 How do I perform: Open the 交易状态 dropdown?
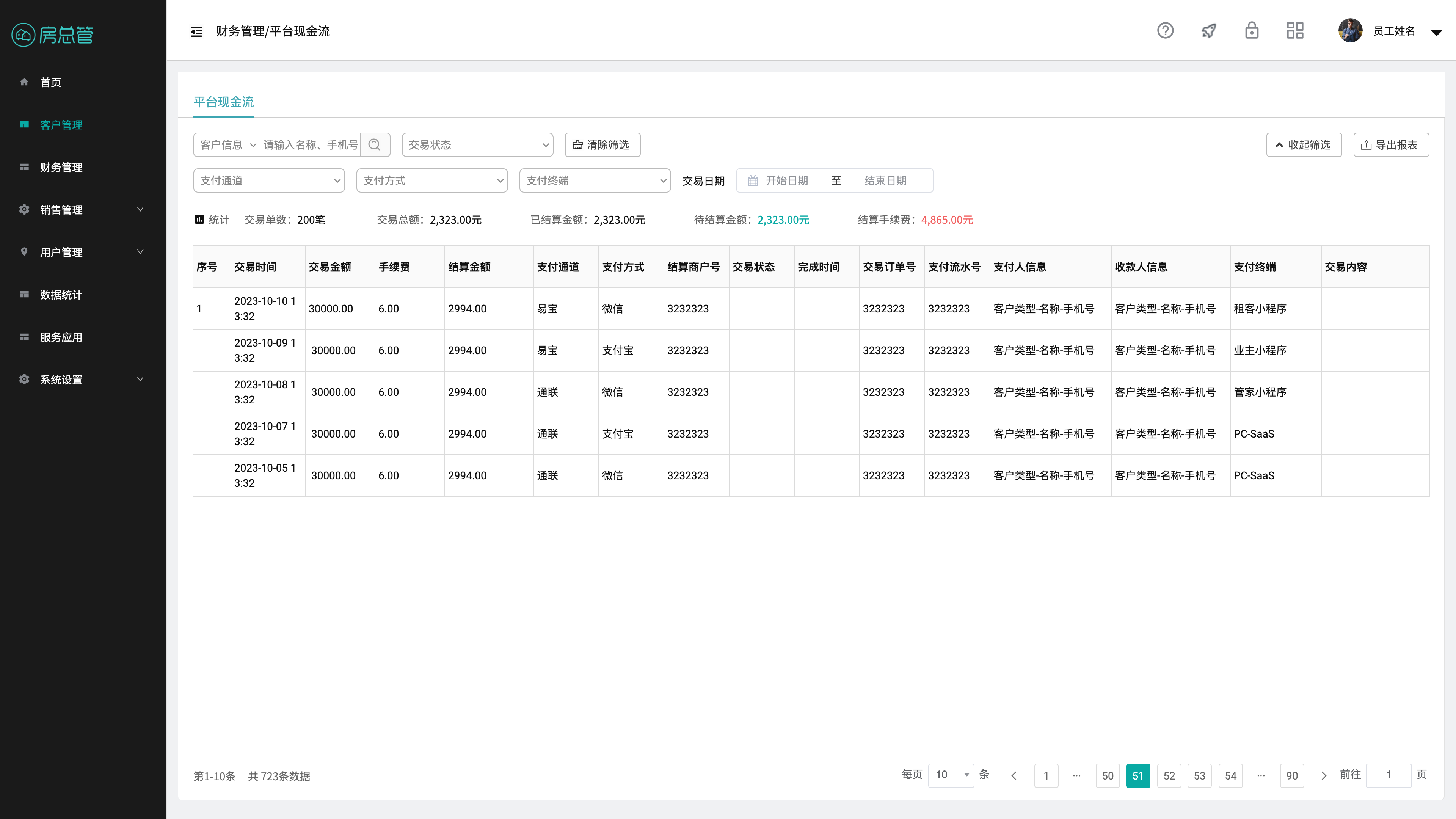(x=478, y=145)
